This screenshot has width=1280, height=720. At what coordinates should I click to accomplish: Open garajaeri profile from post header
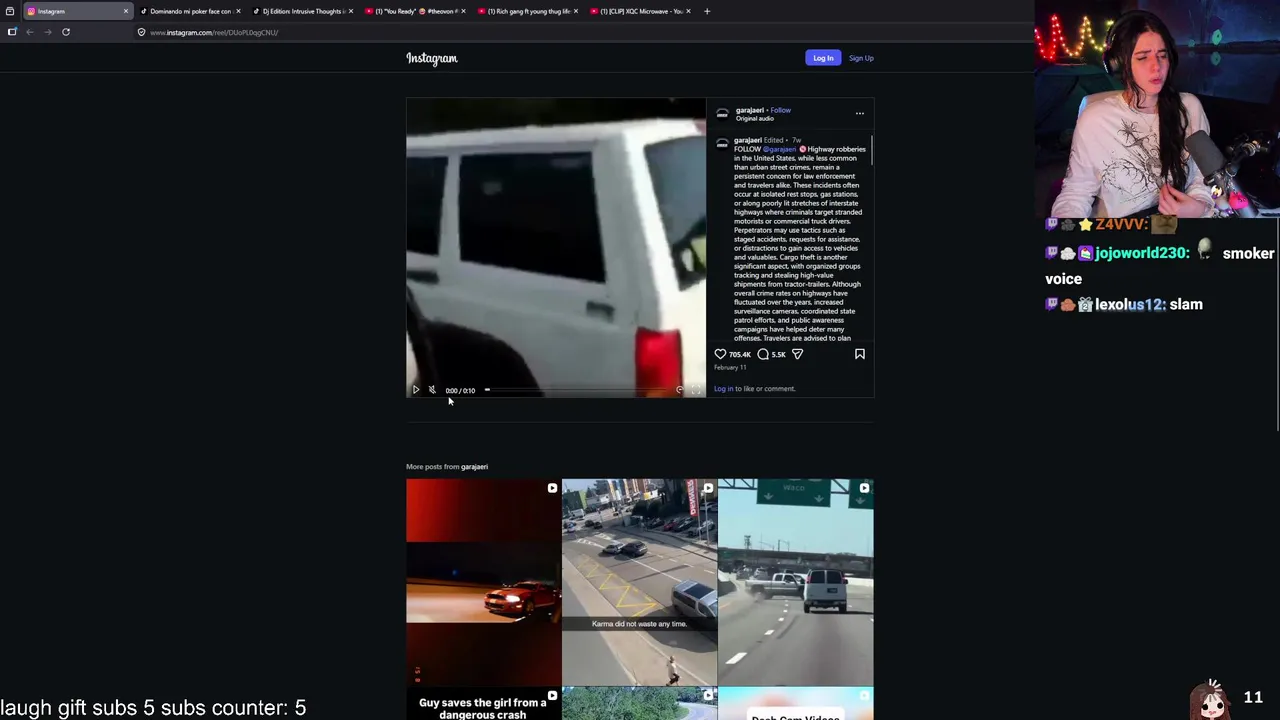(x=749, y=110)
